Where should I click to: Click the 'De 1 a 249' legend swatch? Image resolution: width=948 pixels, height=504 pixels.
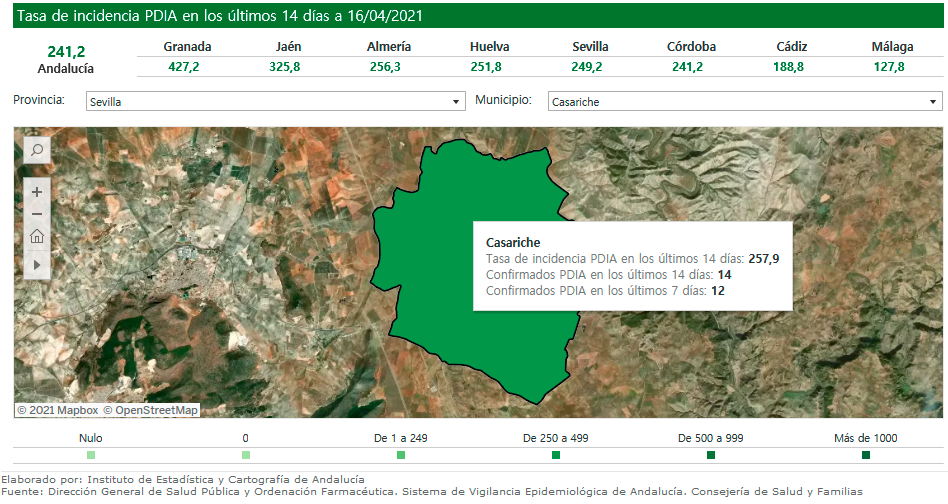(x=401, y=456)
